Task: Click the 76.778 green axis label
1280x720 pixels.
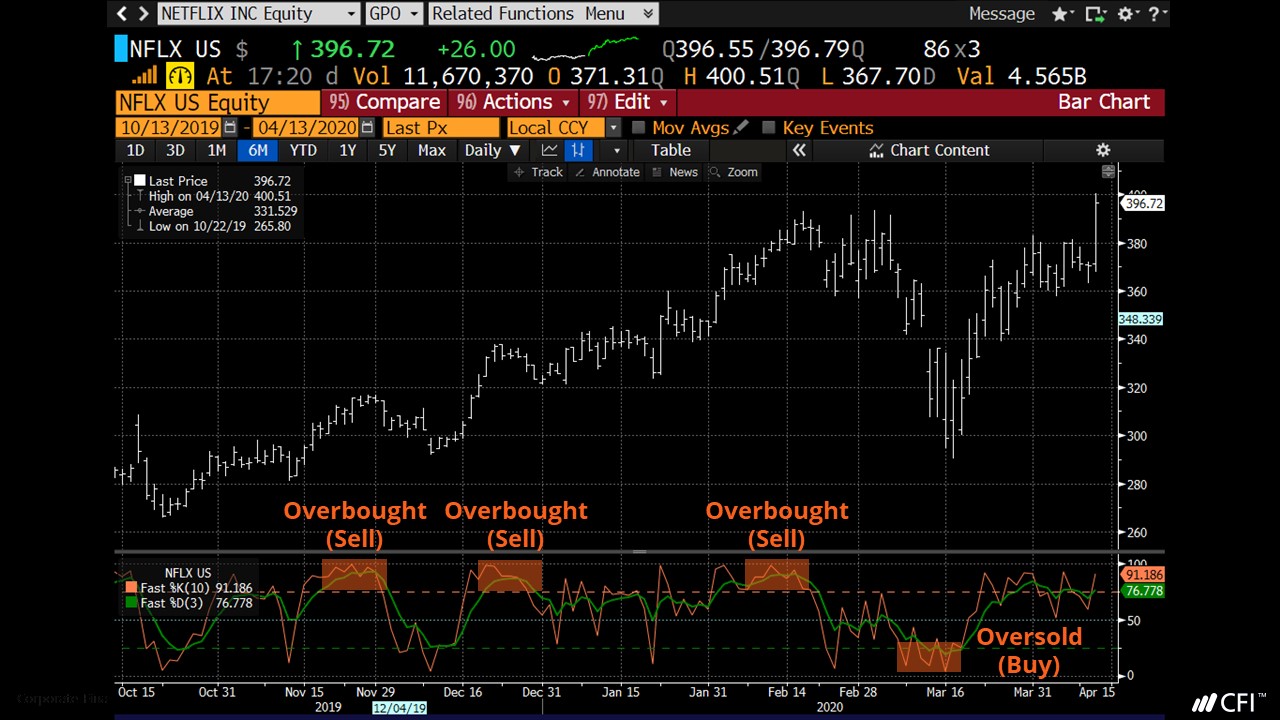Action: pyautogui.click(x=1143, y=591)
